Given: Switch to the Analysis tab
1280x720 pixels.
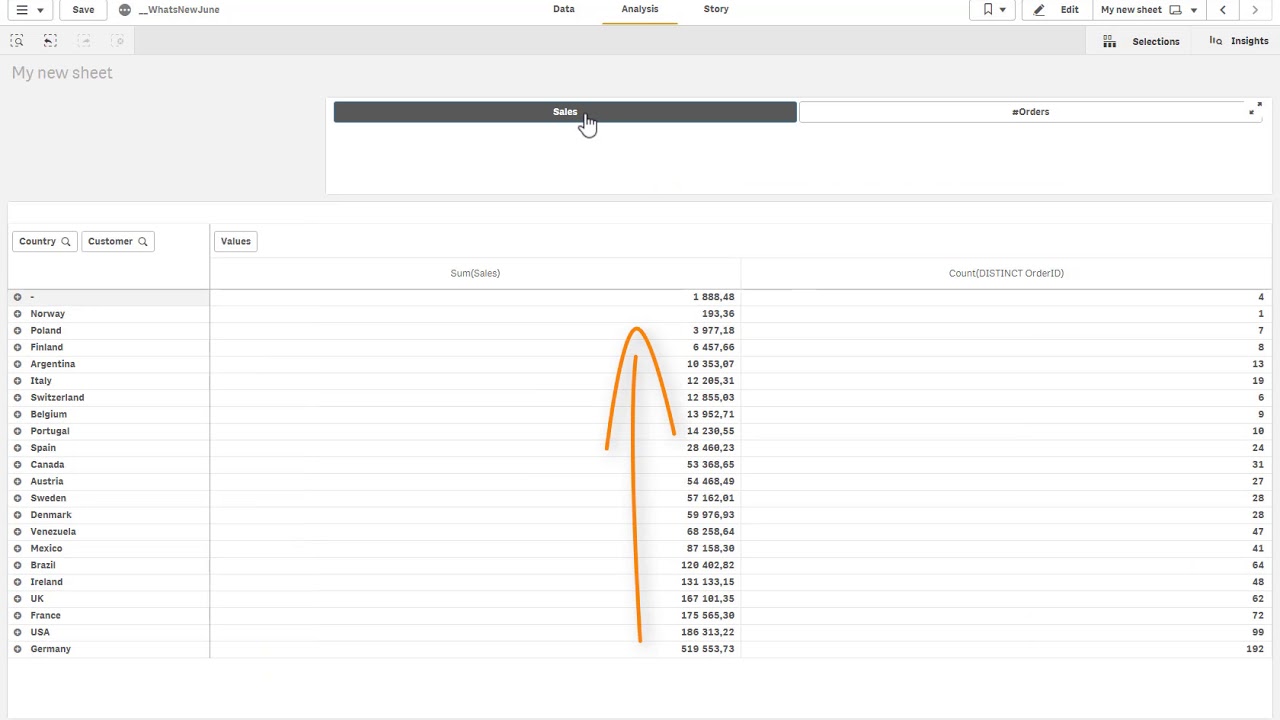Looking at the screenshot, I should [x=640, y=9].
